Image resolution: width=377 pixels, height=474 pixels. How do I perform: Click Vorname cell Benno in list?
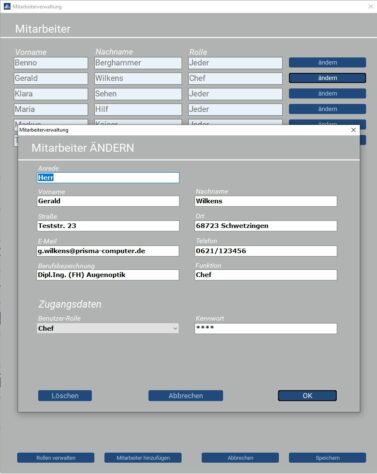51,63
